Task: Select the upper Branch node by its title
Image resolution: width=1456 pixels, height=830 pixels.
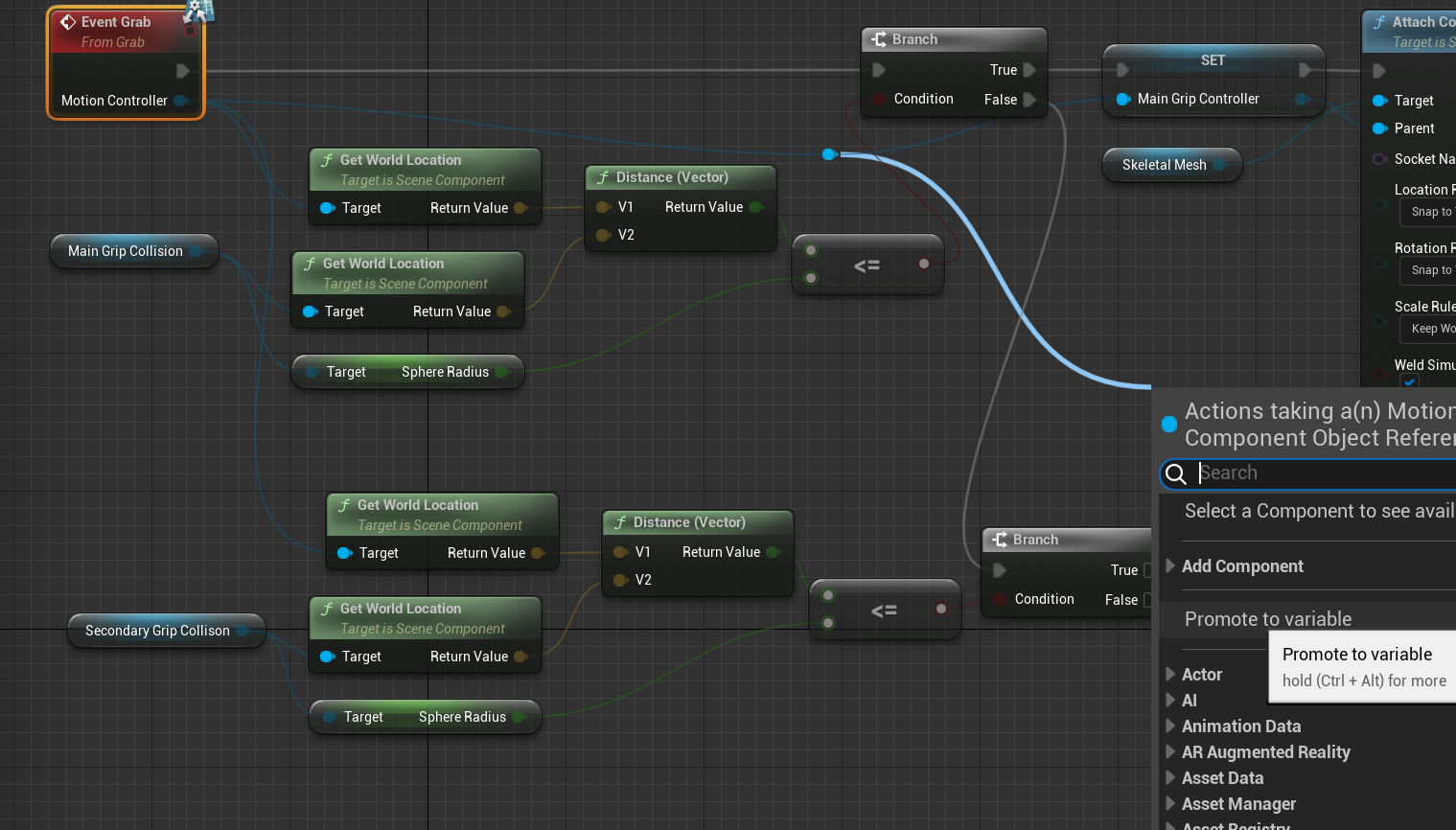Action: point(914,39)
